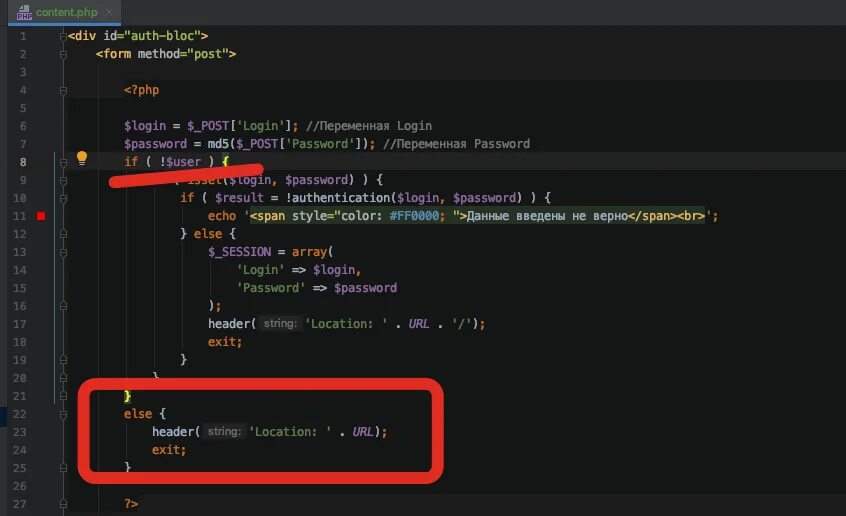The width and height of the screenshot is (846, 516).
Task: Click the fold end marker on line 25
Action: tap(63, 468)
